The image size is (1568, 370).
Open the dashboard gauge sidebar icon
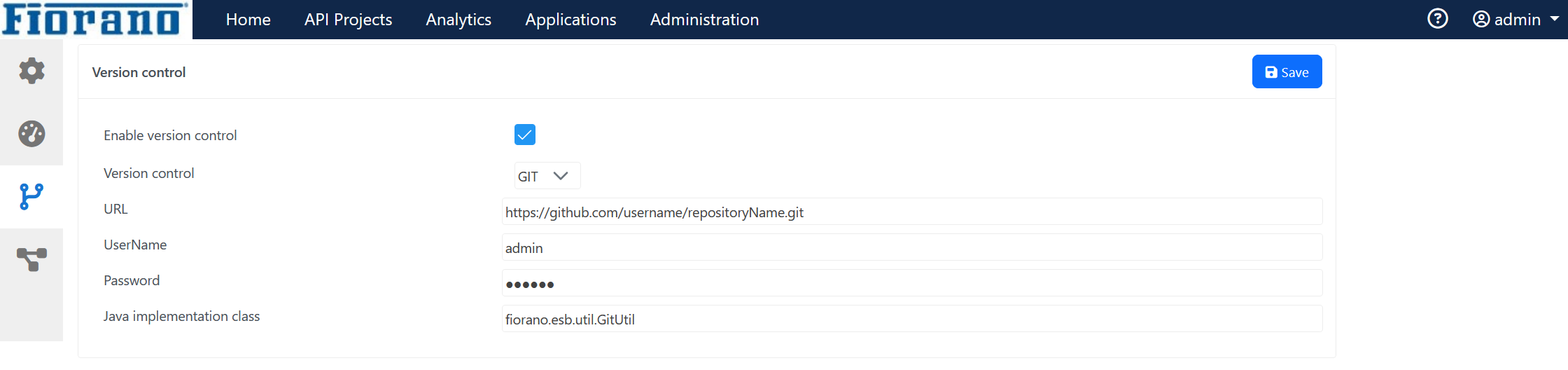pos(31,134)
